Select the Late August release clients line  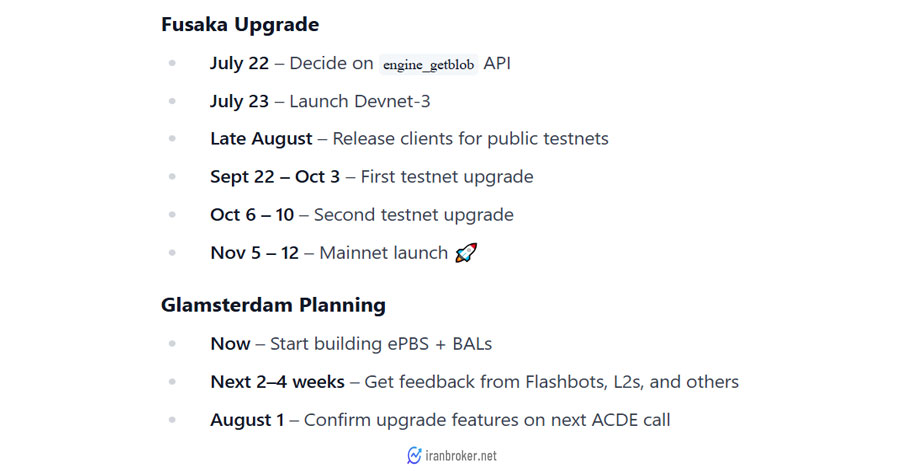[x=409, y=139]
